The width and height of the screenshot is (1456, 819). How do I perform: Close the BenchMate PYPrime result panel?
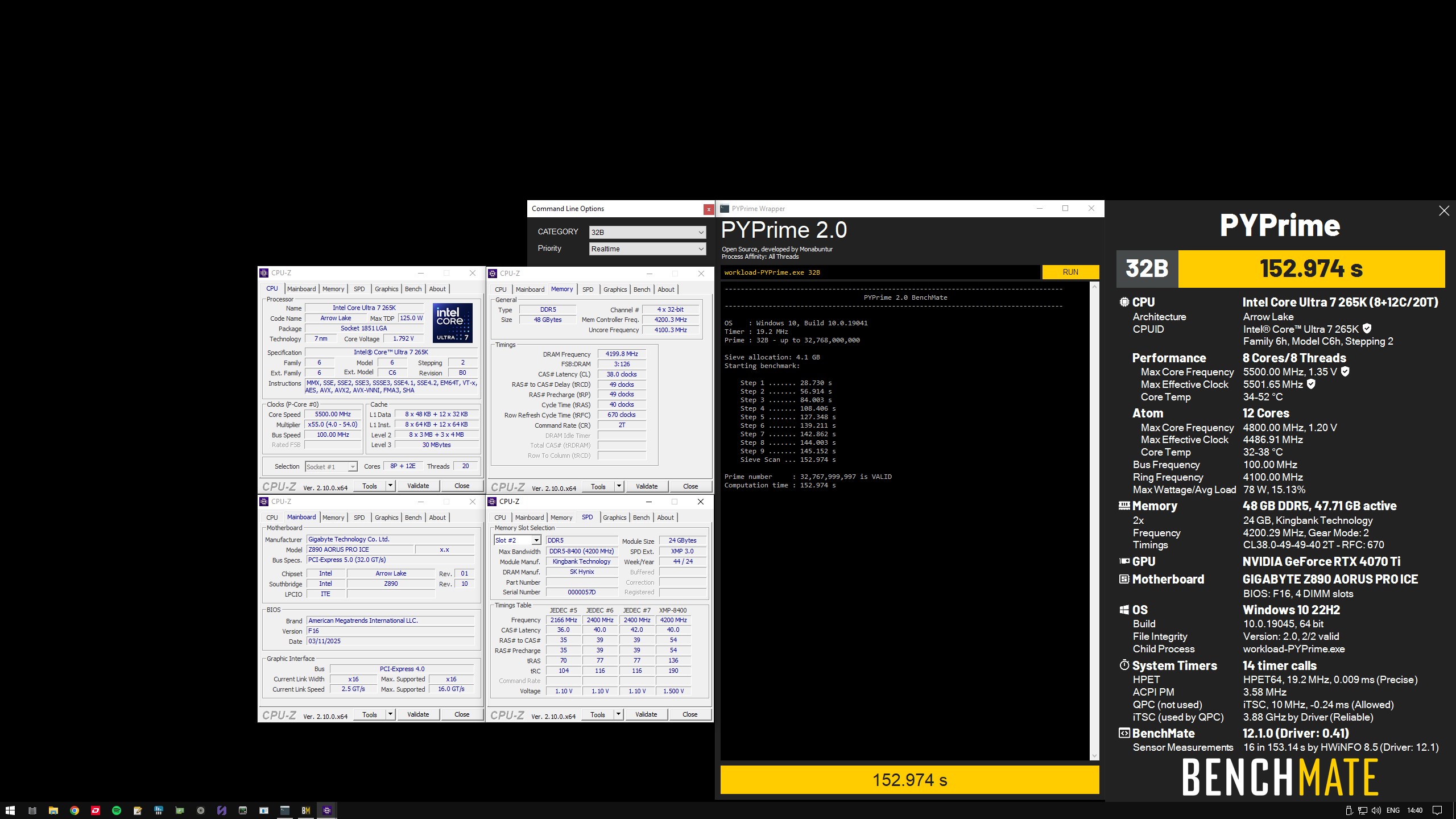(1443, 211)
